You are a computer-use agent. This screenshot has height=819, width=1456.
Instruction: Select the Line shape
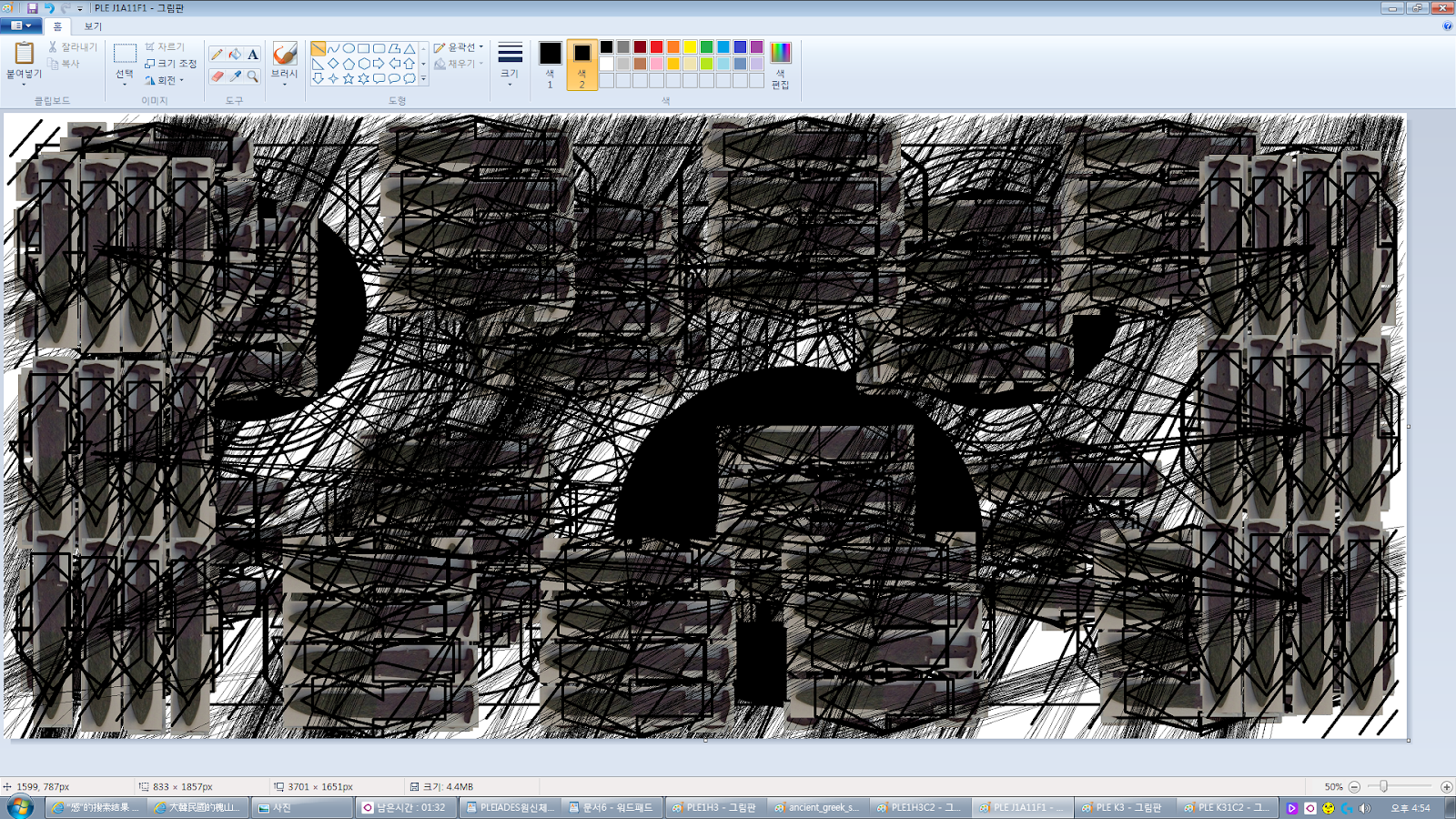pyautogui.click(x=318, y=49)
